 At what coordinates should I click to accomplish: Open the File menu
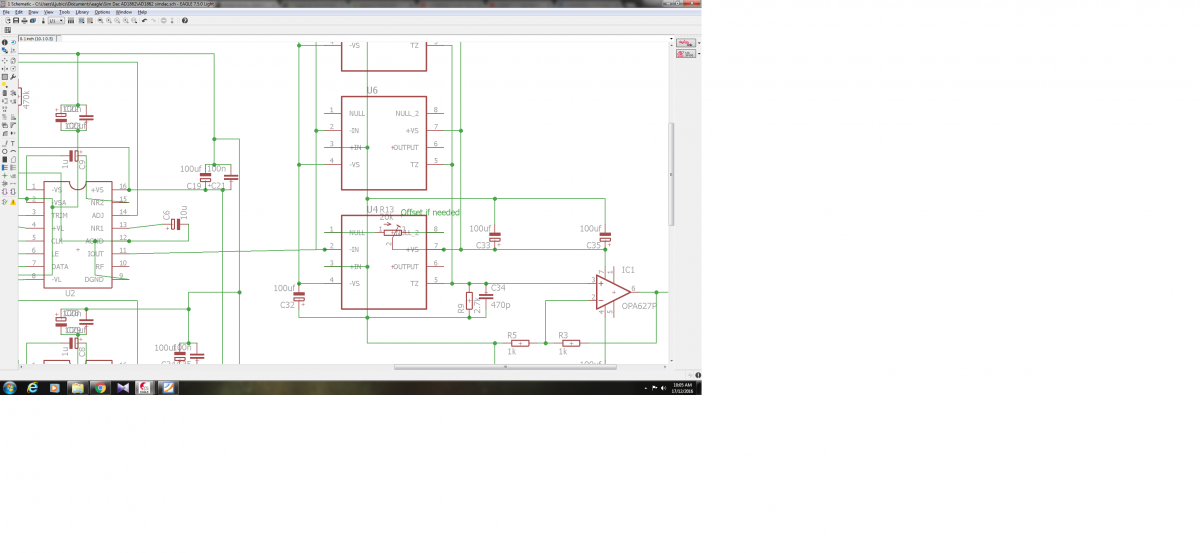point(6,12)
